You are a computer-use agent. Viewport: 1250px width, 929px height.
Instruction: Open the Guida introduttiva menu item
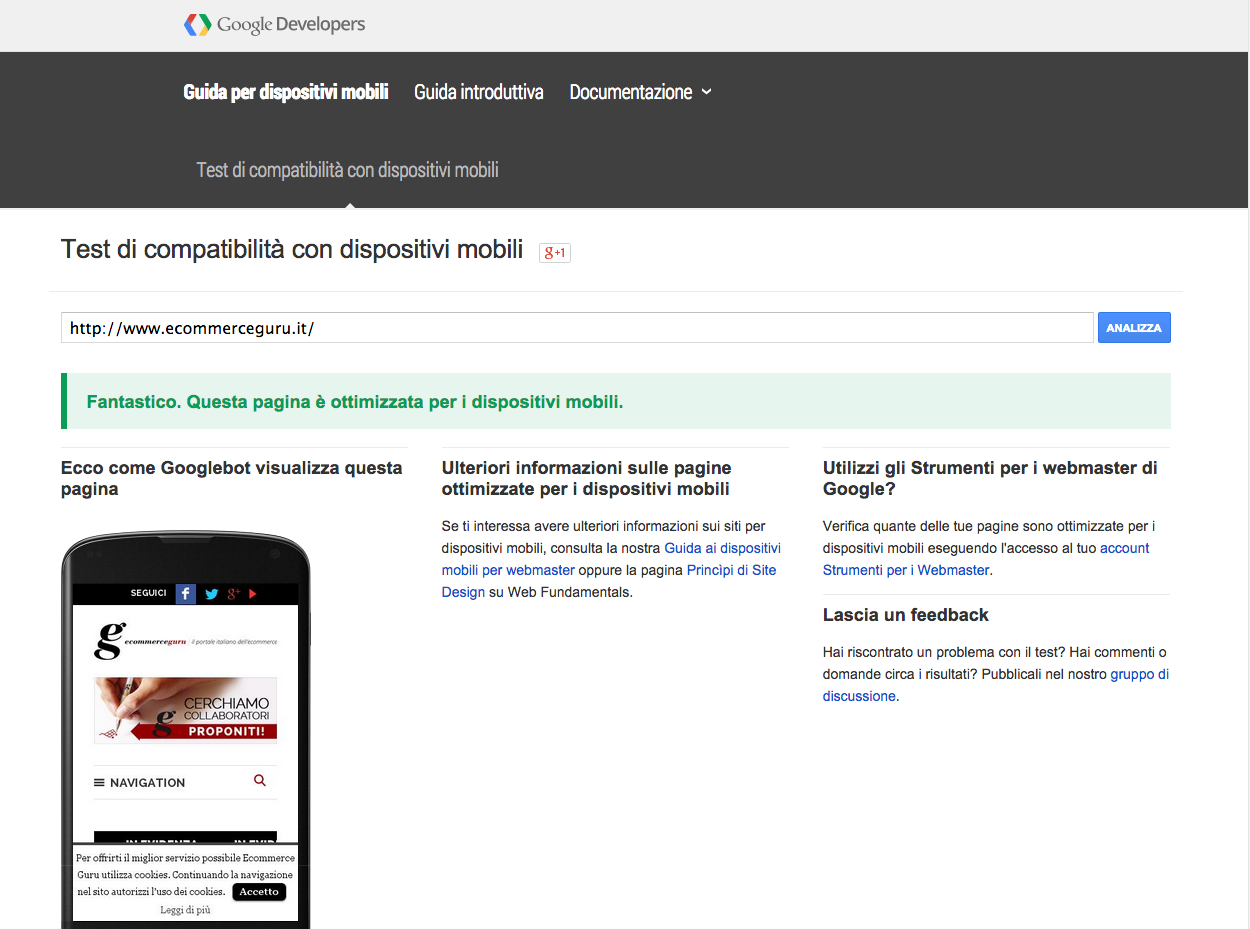pos(479,92)
